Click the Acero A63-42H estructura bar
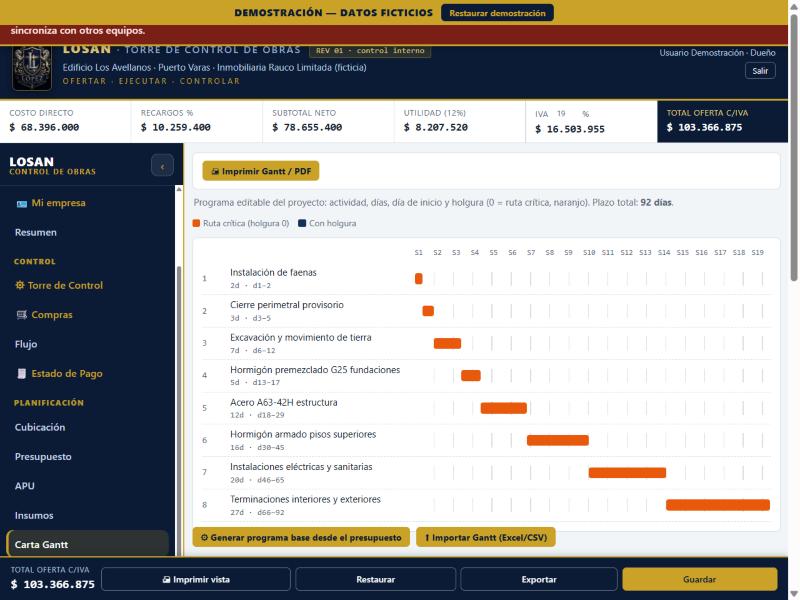 pos(504,408)
